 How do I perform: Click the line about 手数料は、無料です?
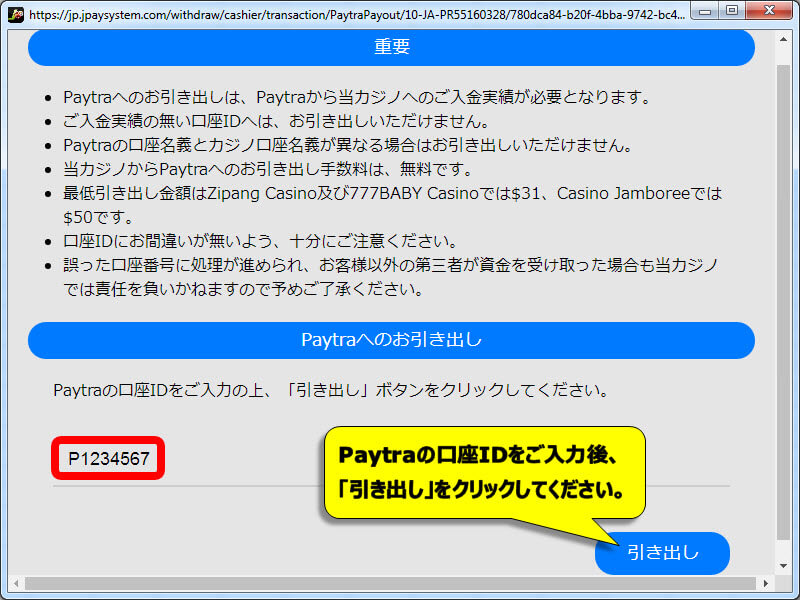tap(269, 169)
